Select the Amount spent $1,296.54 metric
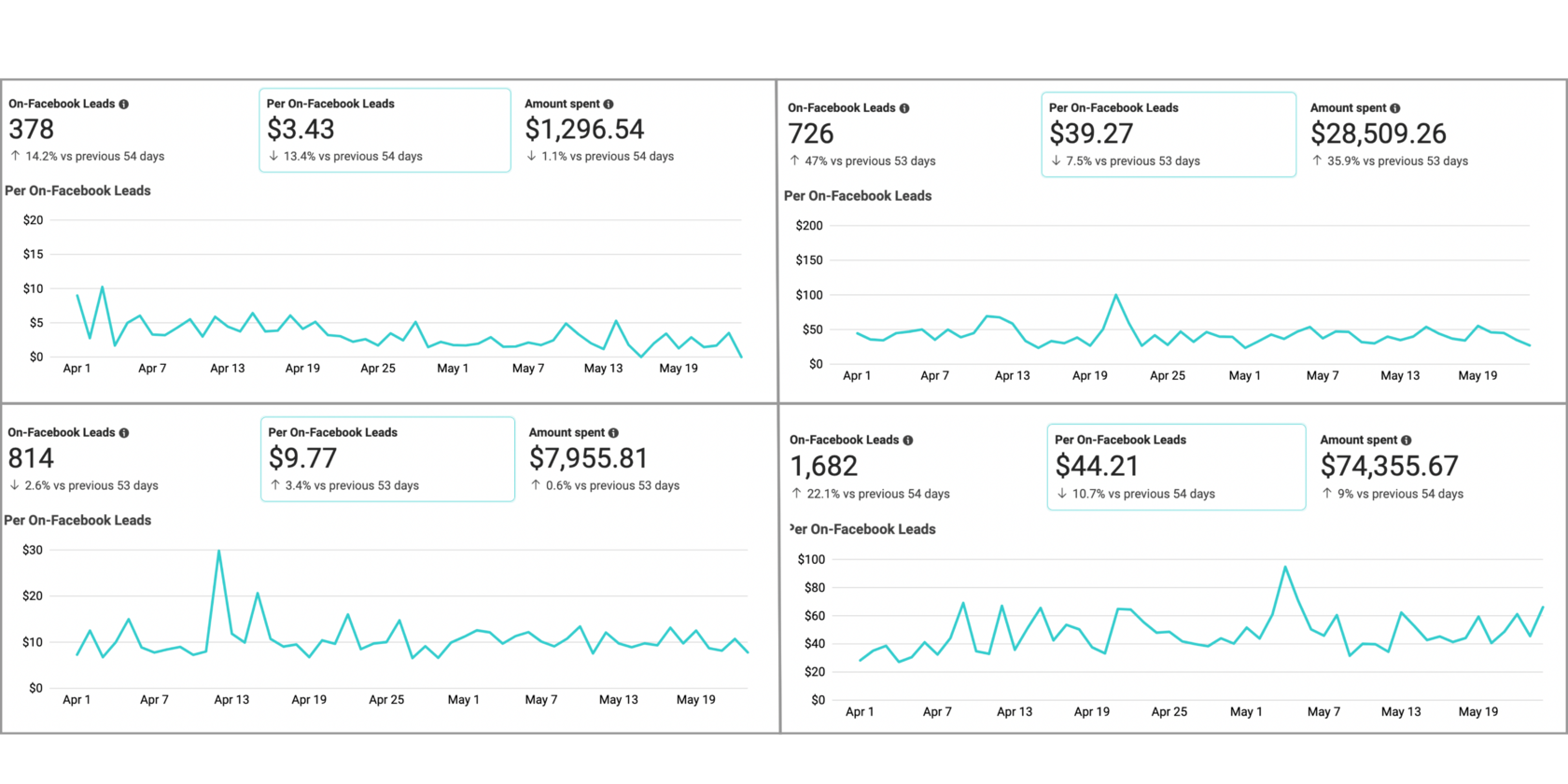This screenshot has height=784, width=1568. (x=599, y=131)
